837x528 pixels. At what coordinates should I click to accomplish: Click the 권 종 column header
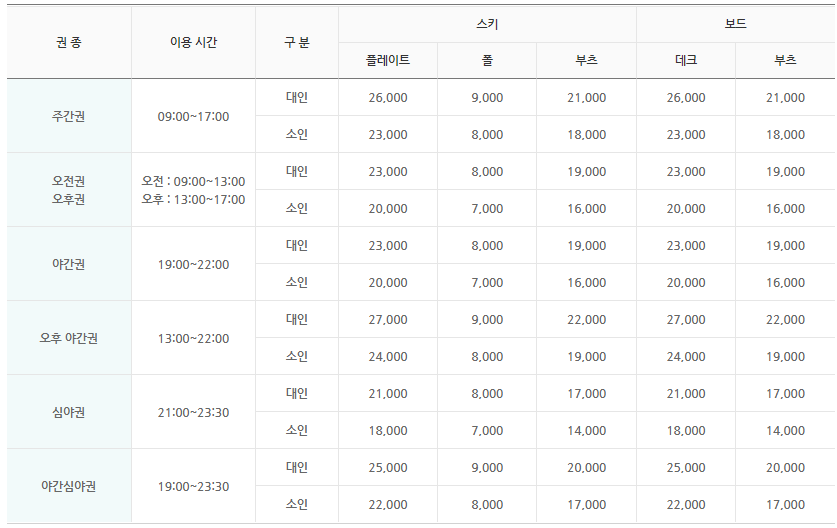tap(69, 42)
